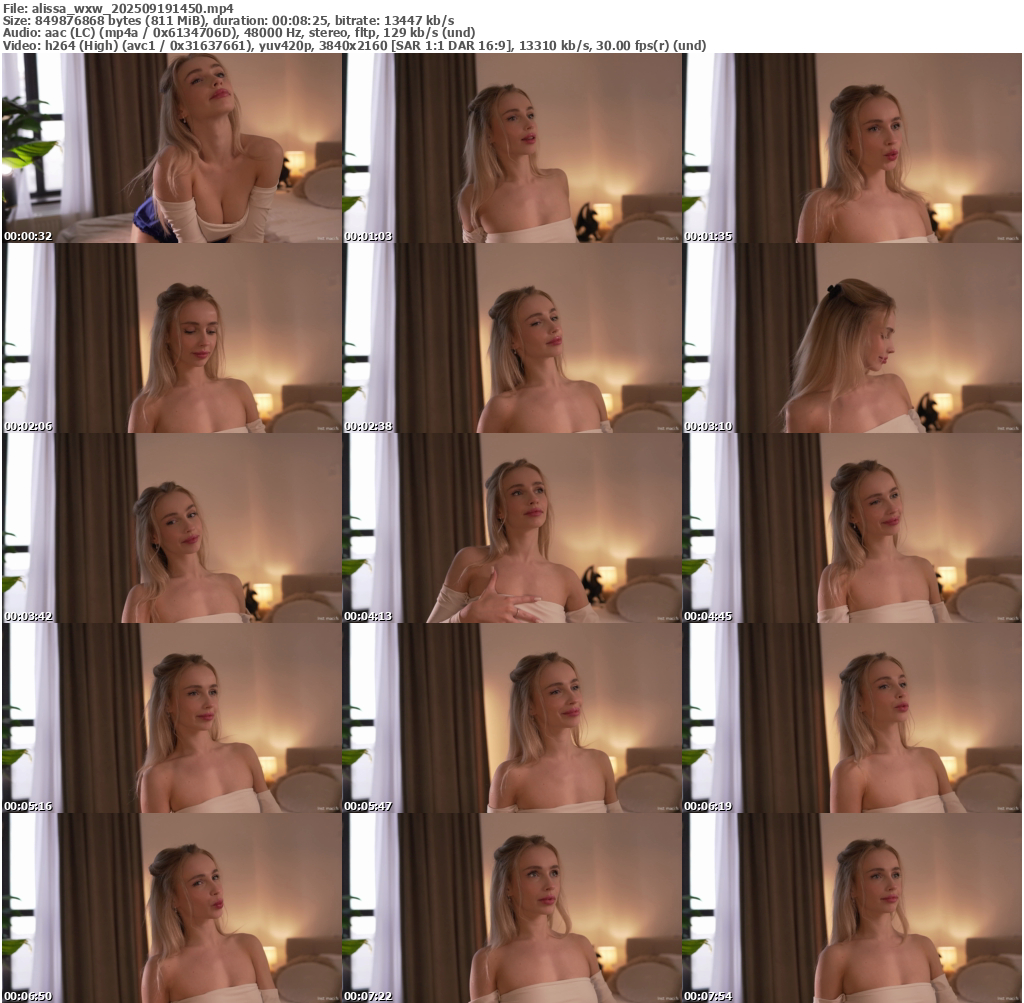Open the thumbnail marked 00:01:35

[x=852, y=148]
